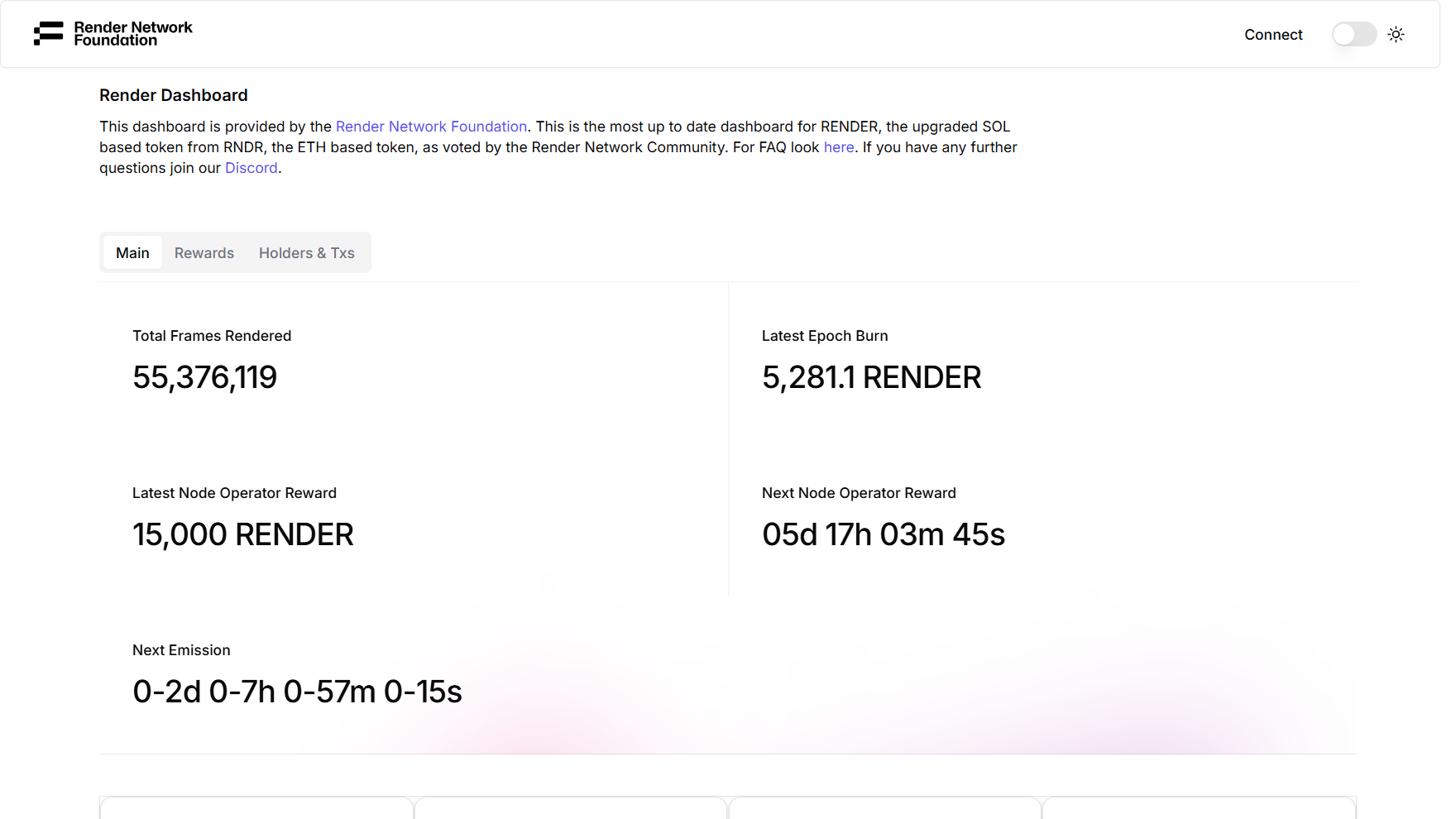Click the 0-2d 0-7h 0-57m 0-15s countdown

tap(298, 692)
